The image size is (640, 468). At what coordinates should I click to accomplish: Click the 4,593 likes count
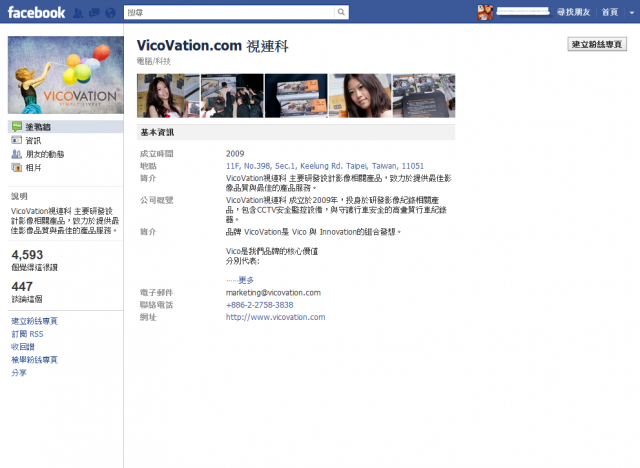click(x=27, y=255)
